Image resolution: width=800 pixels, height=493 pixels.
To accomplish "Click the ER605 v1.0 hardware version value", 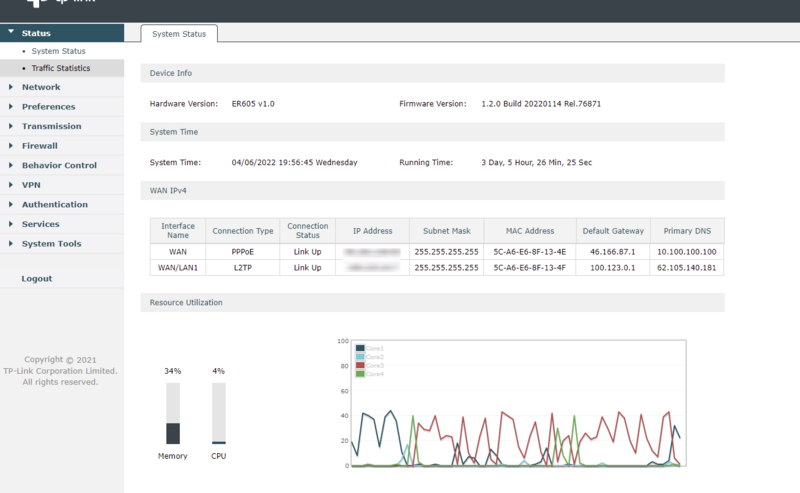I will pos(253,104).
